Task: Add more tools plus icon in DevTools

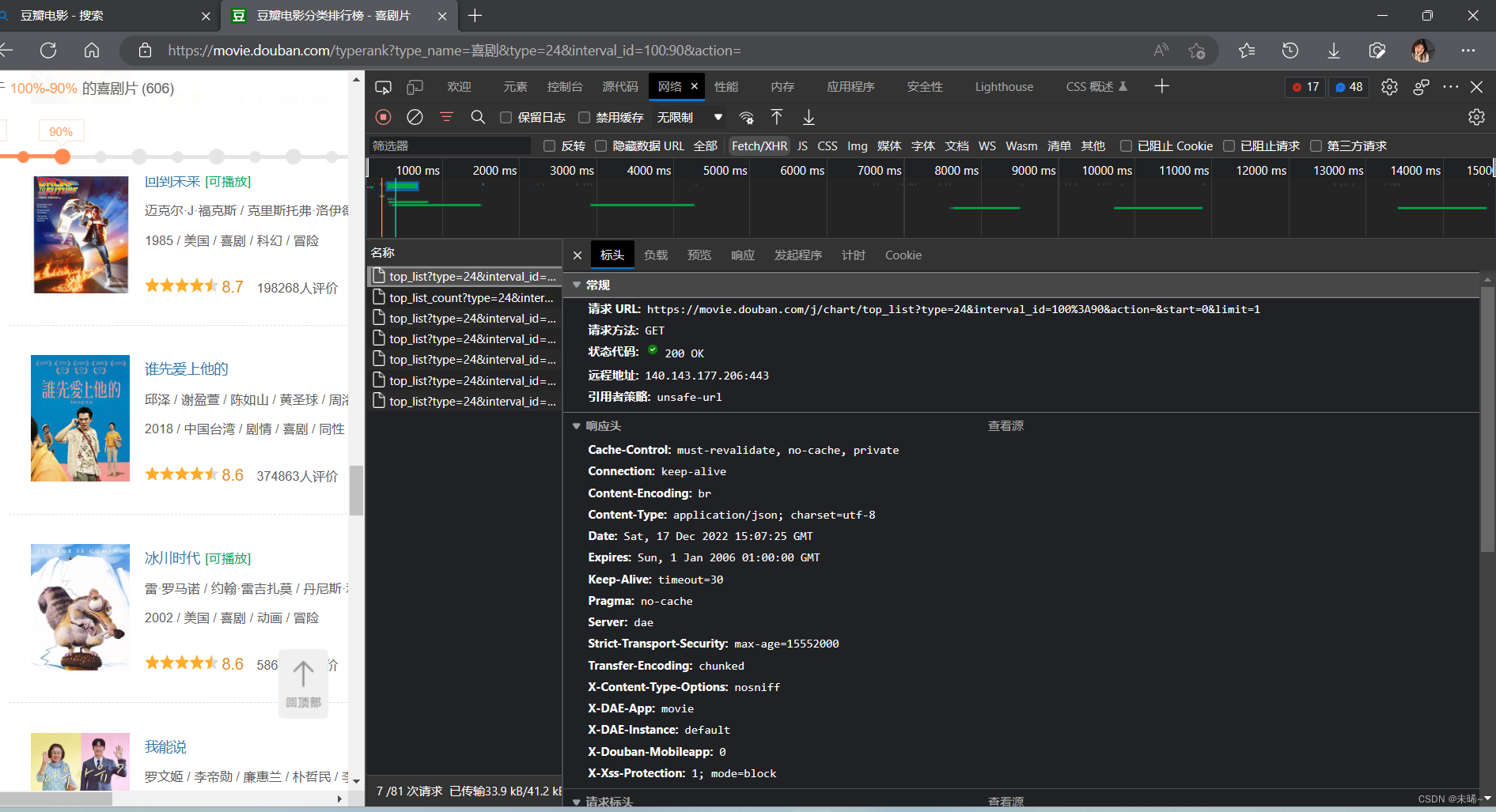Action: pos(1161,86)
